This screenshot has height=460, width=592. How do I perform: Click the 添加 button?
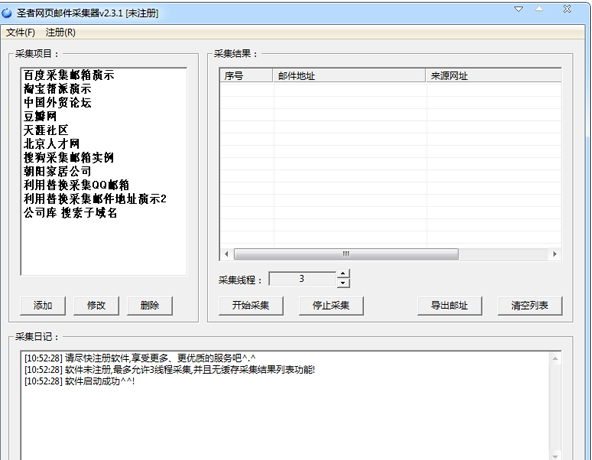43,305
